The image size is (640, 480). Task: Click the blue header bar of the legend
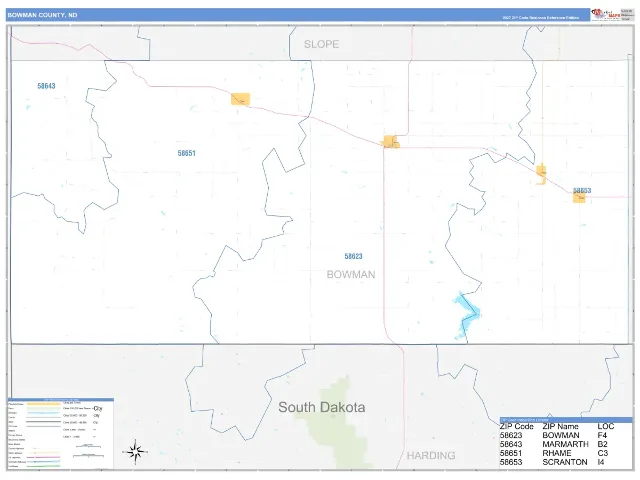pyautogui.click(x=61, y=400)
